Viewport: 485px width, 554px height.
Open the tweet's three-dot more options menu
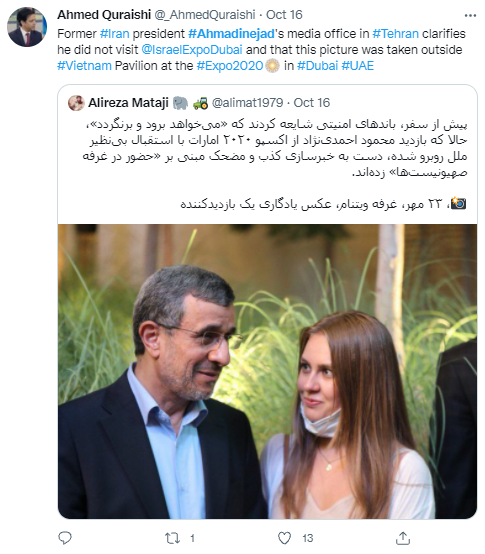click(x=470, y=16)
